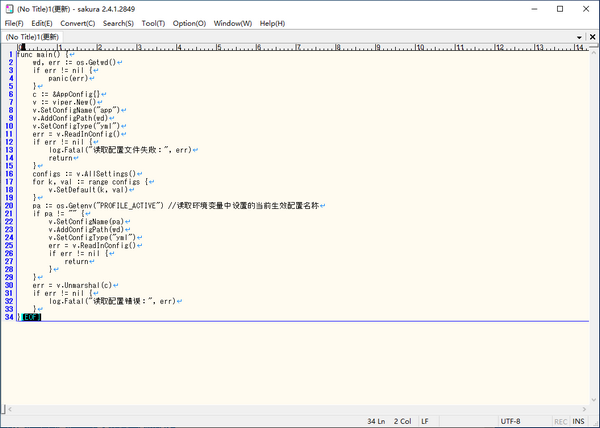Open the Edit(E) menu
The width and height of the screenshot is (600, 428).
(x=42, y=23)
